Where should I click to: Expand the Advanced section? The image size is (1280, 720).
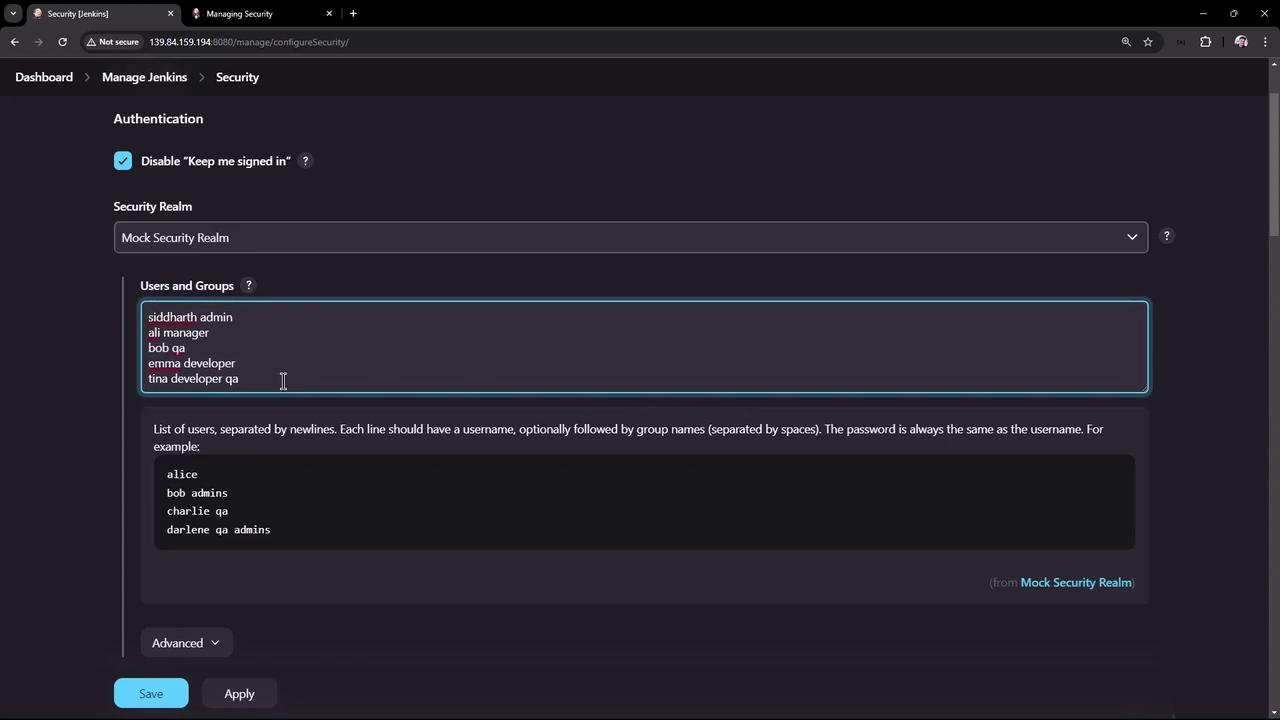point(186,643)
